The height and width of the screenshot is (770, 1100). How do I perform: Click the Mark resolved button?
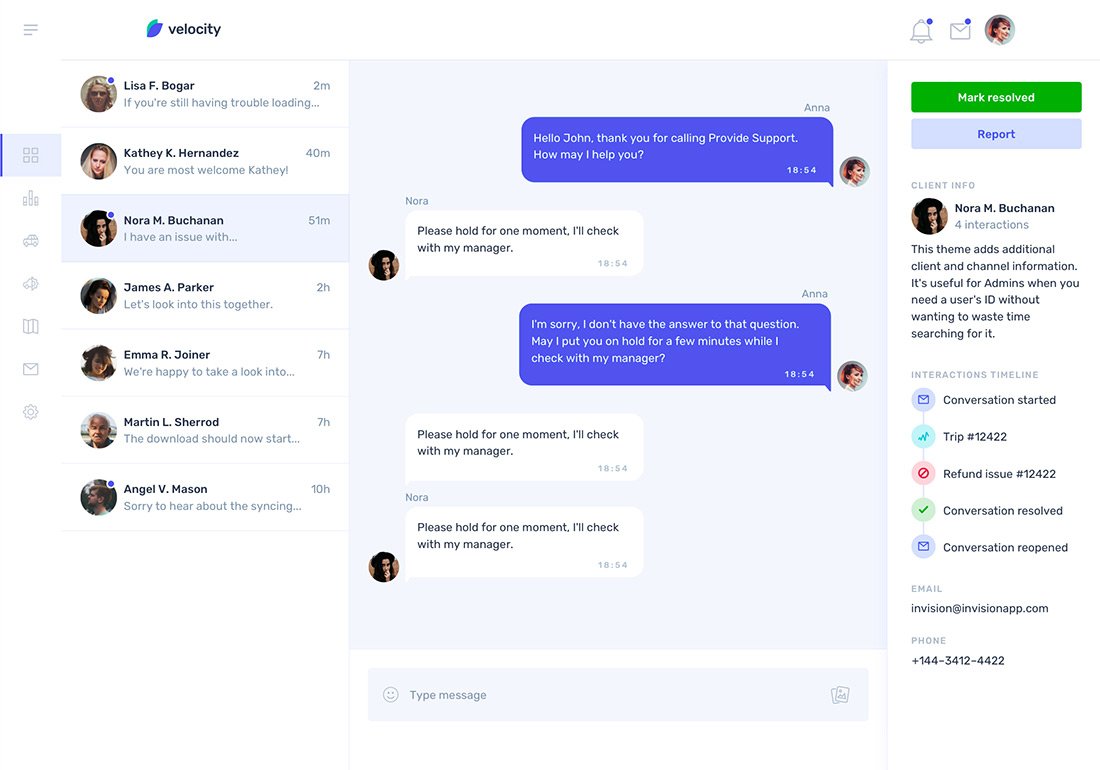click(996, 97)
